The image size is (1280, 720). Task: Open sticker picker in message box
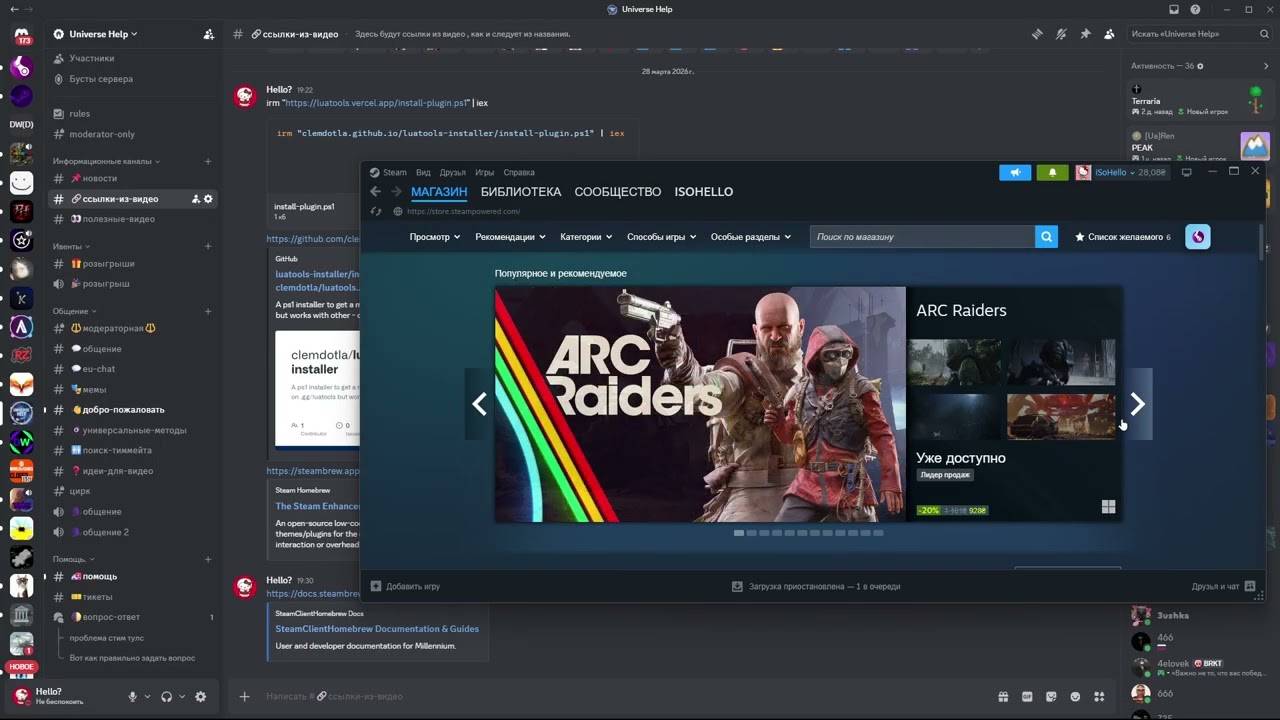click(x=1051, y=696)
